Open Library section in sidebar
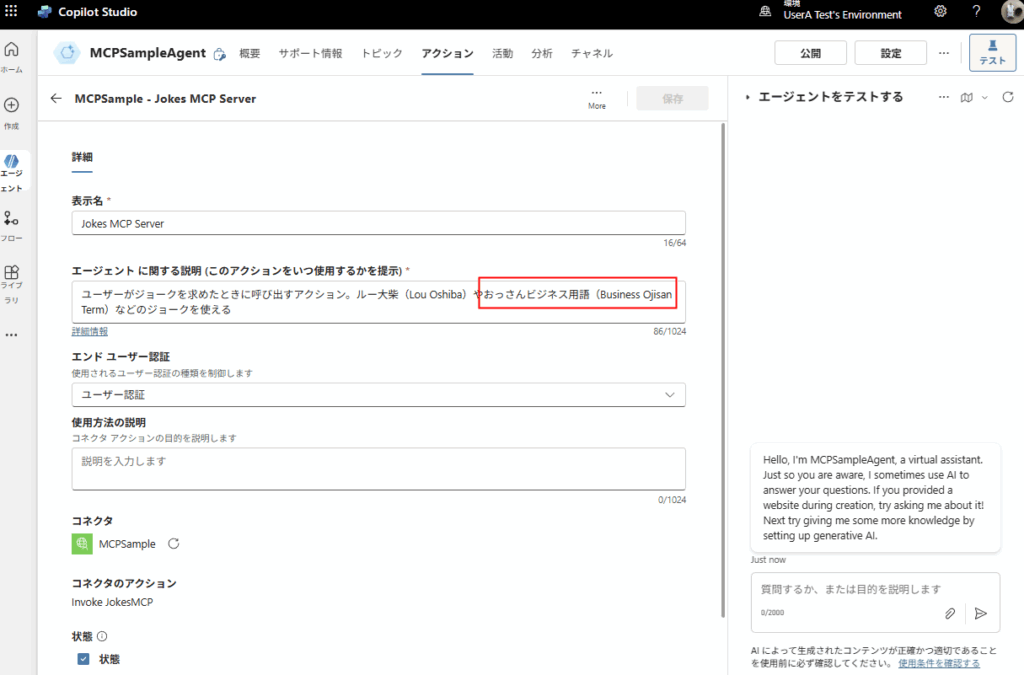This screenshot has width=1024, height=675. 12,284
